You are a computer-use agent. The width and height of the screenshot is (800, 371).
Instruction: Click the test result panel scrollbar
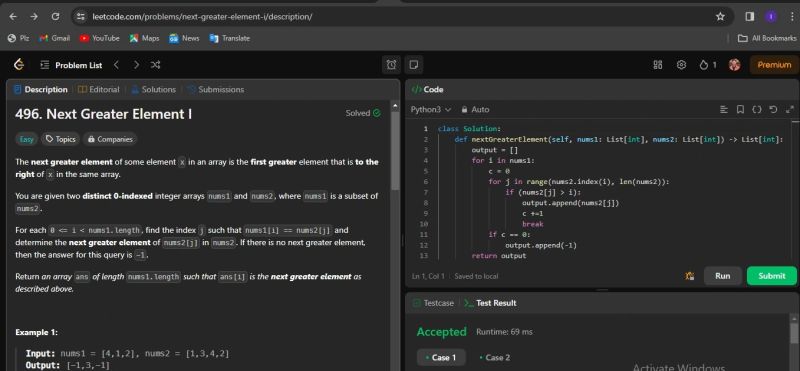793,333
